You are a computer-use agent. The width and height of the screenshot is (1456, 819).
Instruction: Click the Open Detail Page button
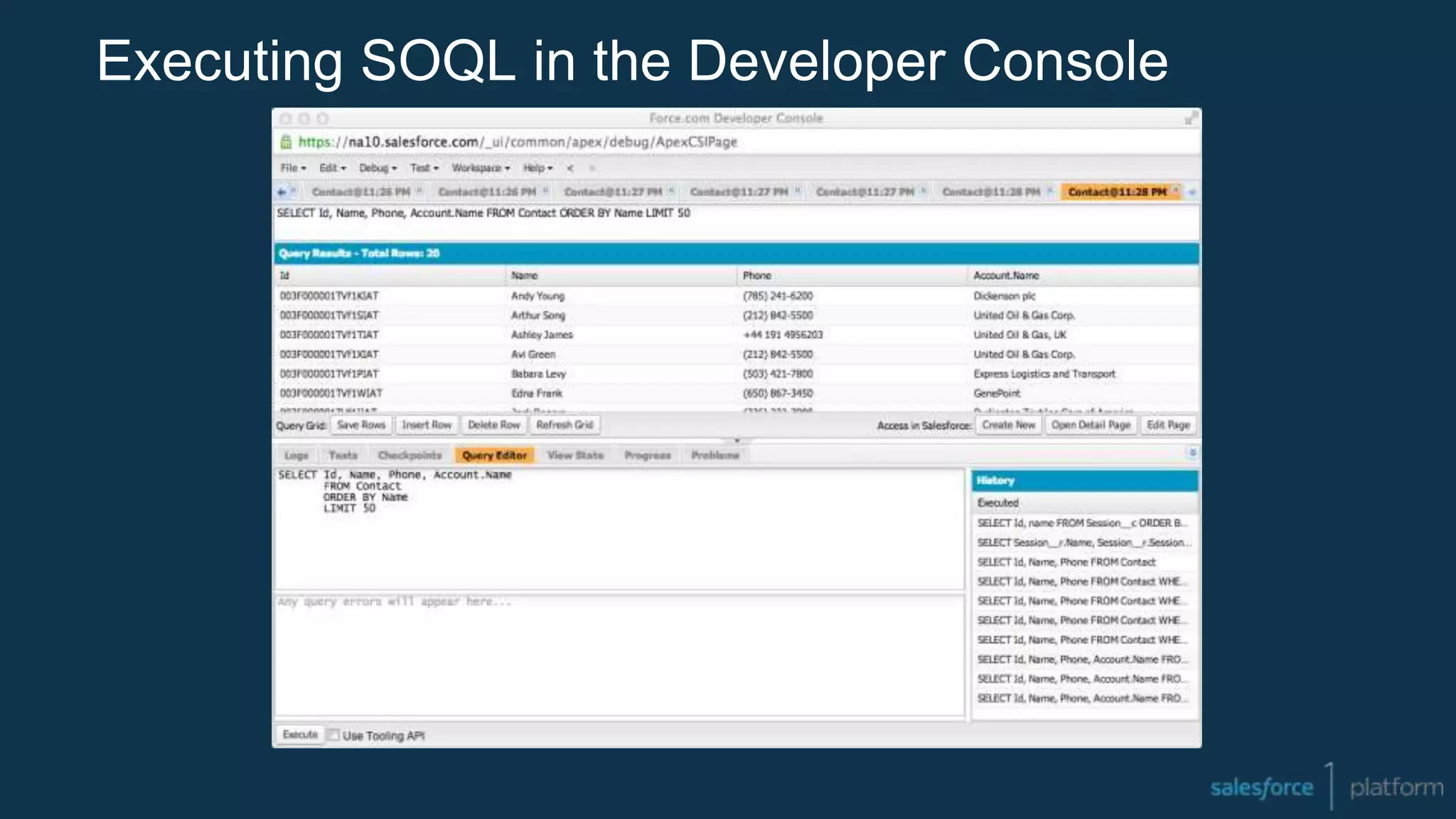1091,425
